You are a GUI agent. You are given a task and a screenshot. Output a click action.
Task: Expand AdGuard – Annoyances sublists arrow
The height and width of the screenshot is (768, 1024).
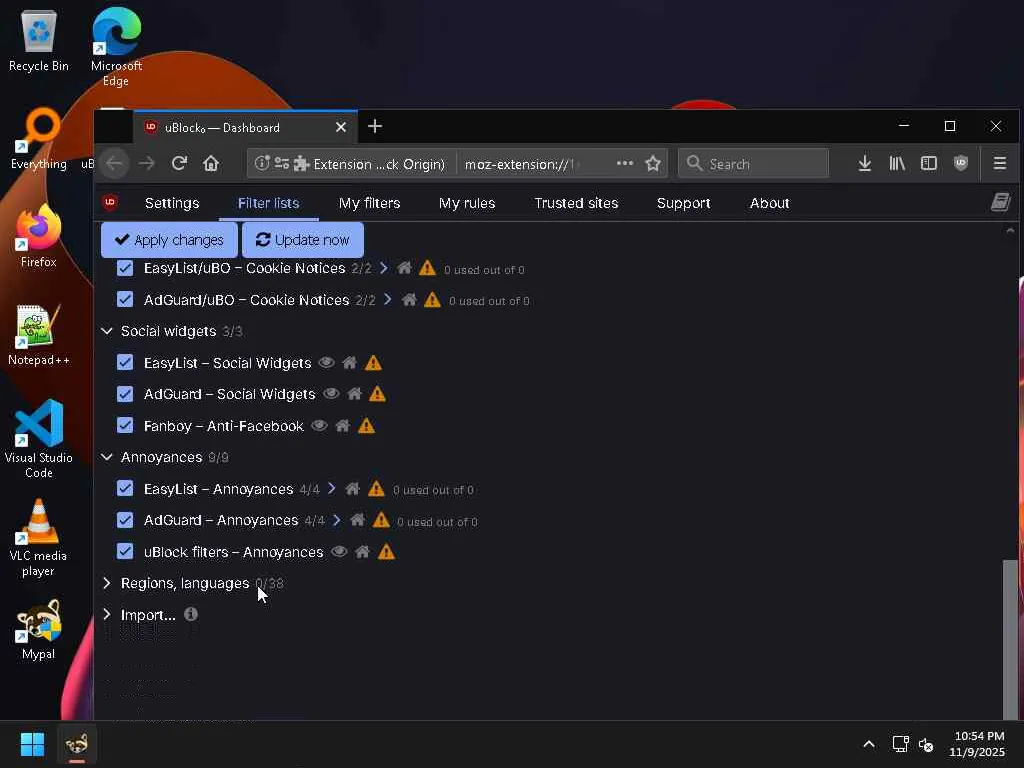(x=336, y=520)
